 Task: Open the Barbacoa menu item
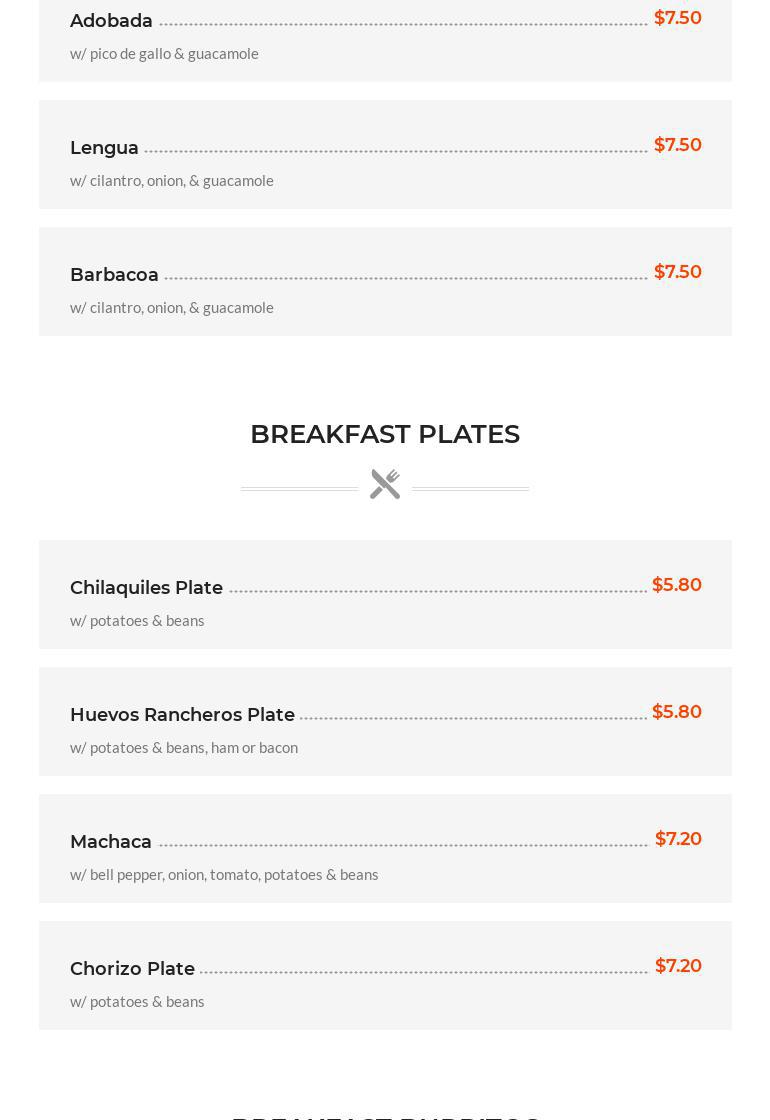pyautogui.click(x=114, y=275)
